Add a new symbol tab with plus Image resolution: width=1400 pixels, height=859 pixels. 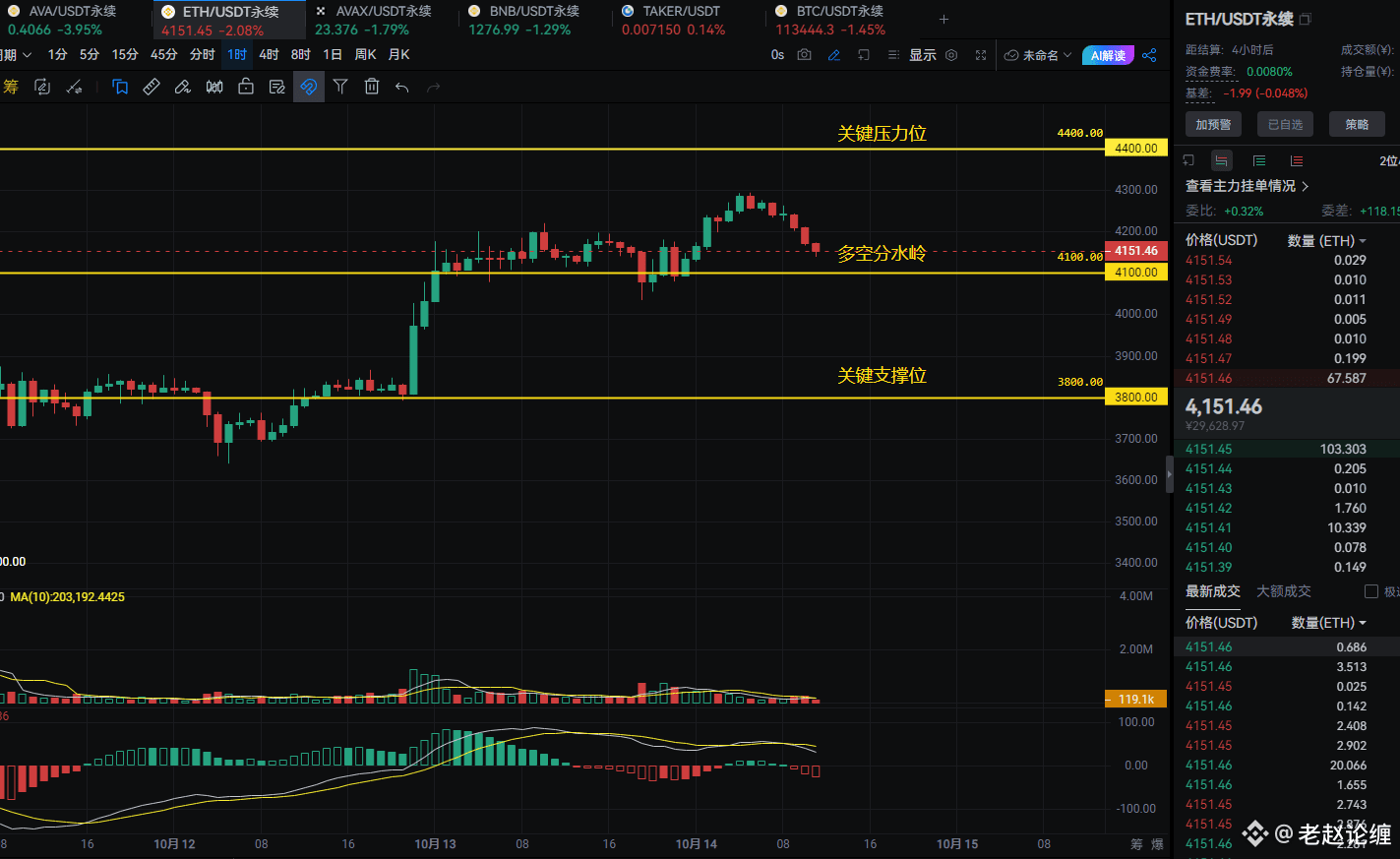click(944, 19)
